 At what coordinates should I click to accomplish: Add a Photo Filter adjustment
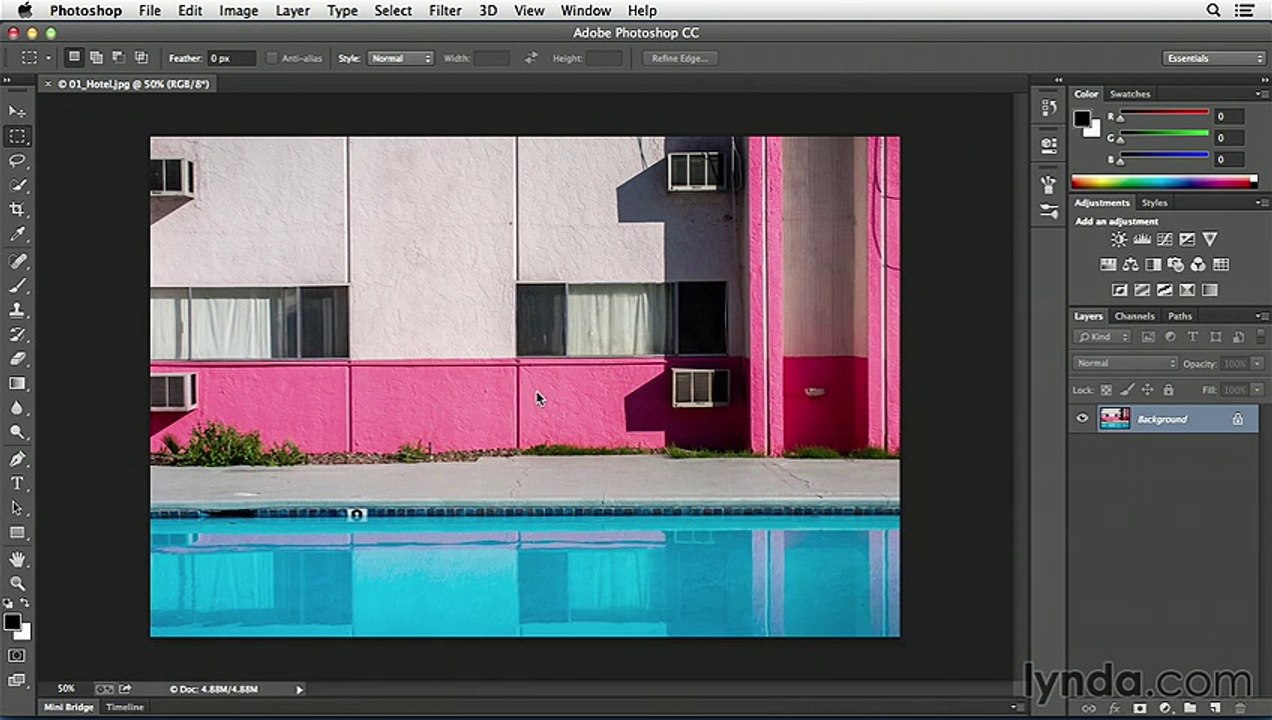(x=1175, y=265)
